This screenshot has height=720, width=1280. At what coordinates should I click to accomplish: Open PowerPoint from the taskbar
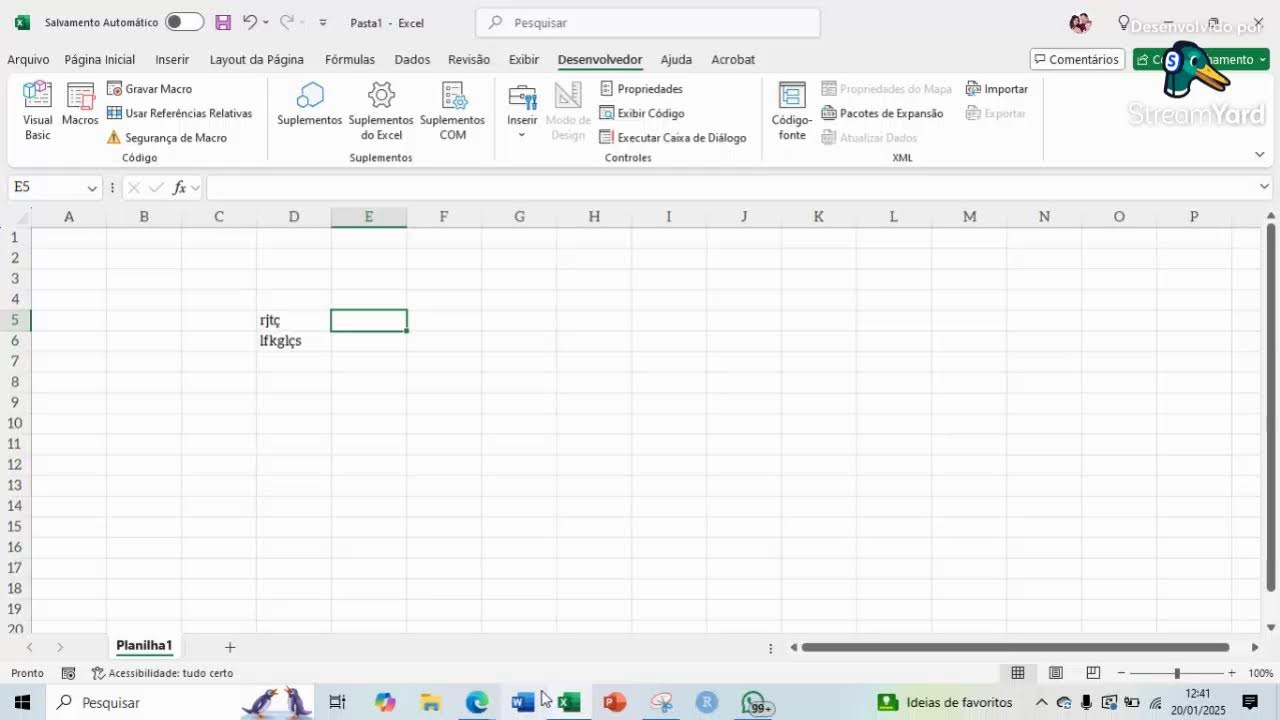tap(614, 702)
